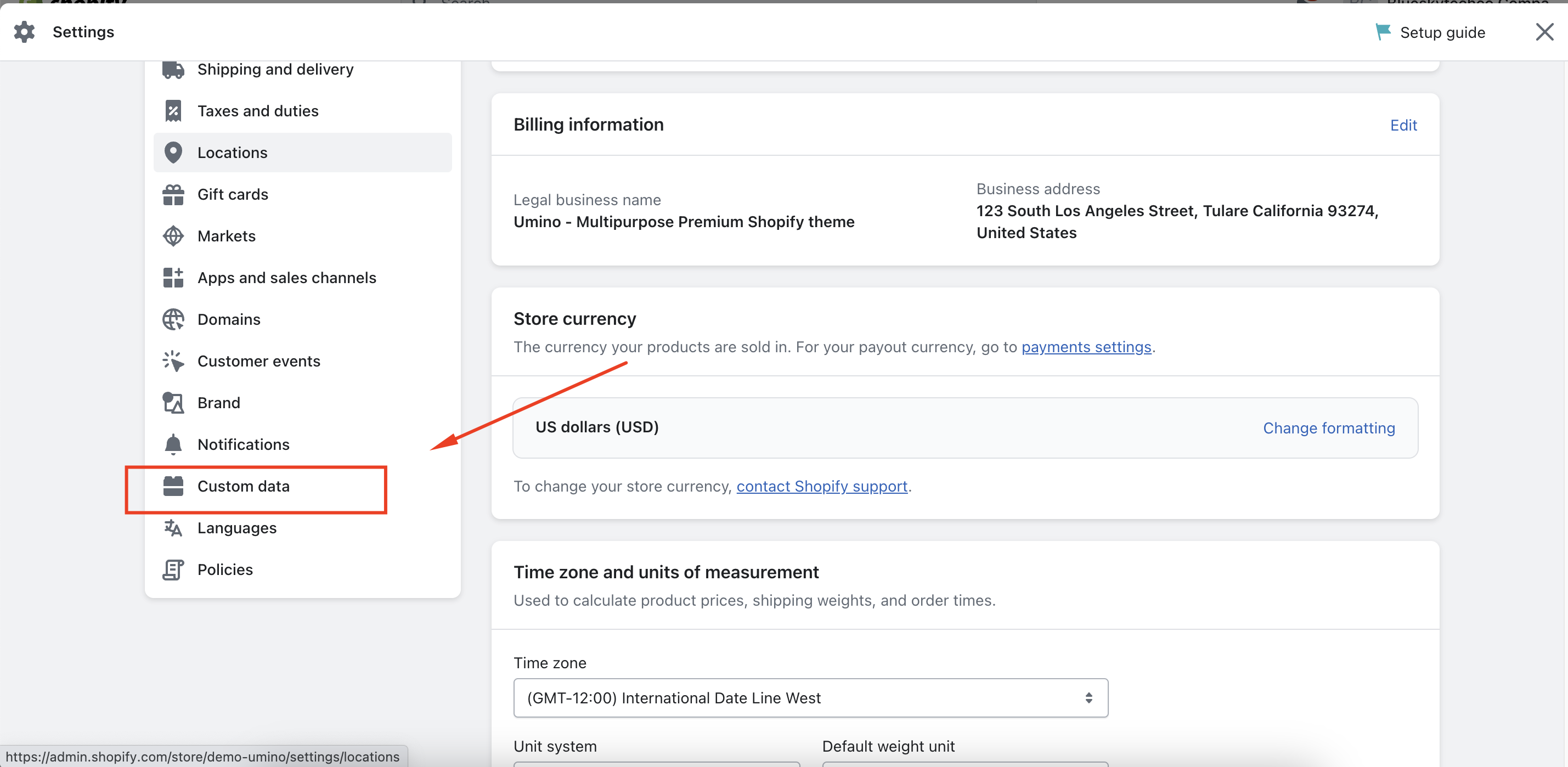1568x767 pixels.
Task: Click the Locations pin icon
Action: [x=173, y=153]
